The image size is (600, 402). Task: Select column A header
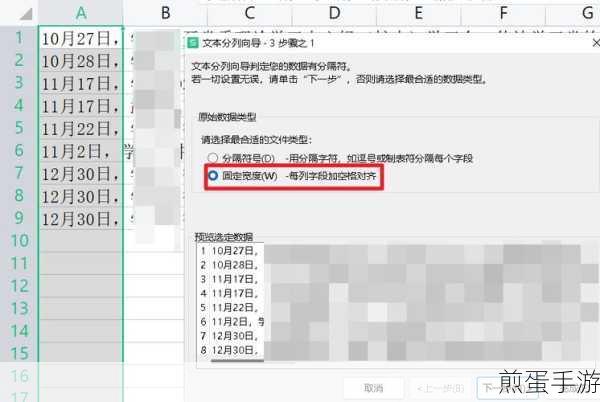(x=81, y=13)
